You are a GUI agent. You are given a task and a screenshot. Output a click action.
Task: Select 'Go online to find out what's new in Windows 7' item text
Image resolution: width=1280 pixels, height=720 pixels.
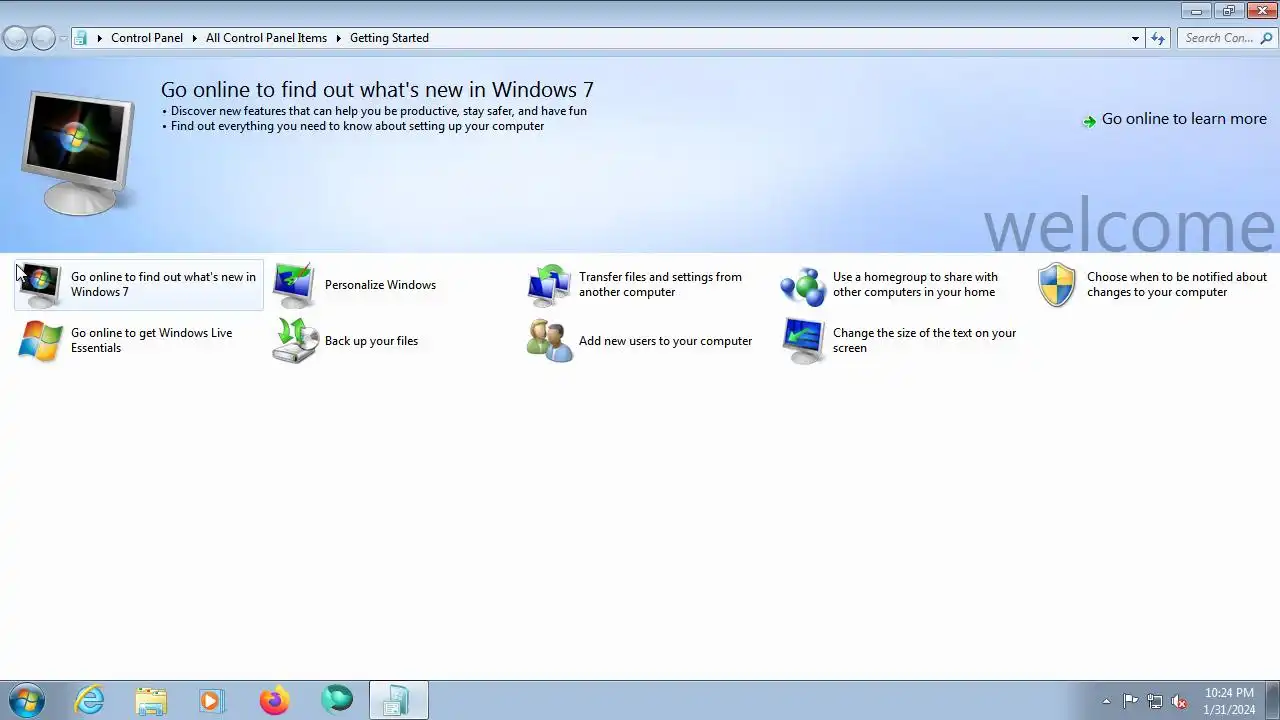coord(163,285)
